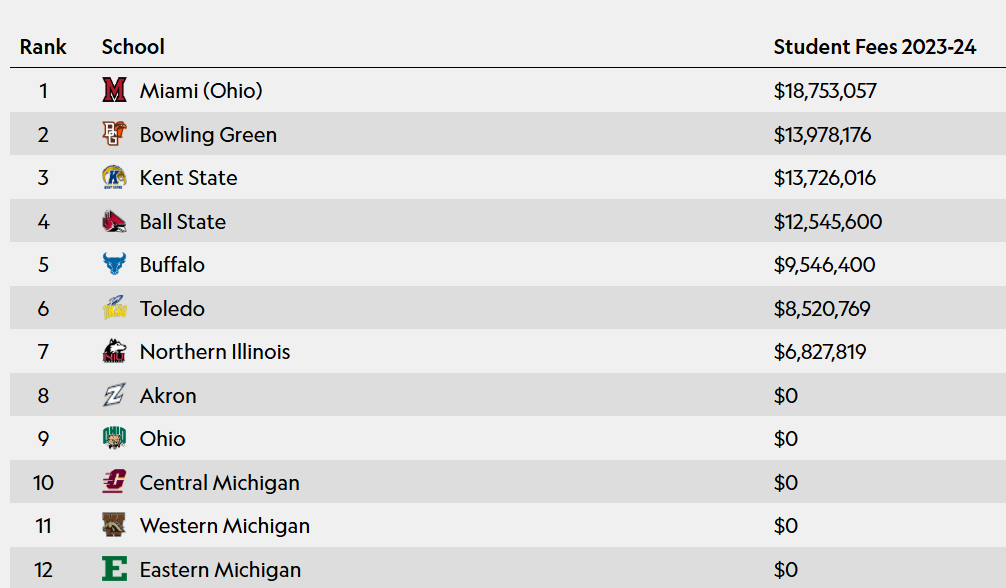Click the Northern Illinois husky logo
The image size is (1006, 588).
tap(114, 351)
